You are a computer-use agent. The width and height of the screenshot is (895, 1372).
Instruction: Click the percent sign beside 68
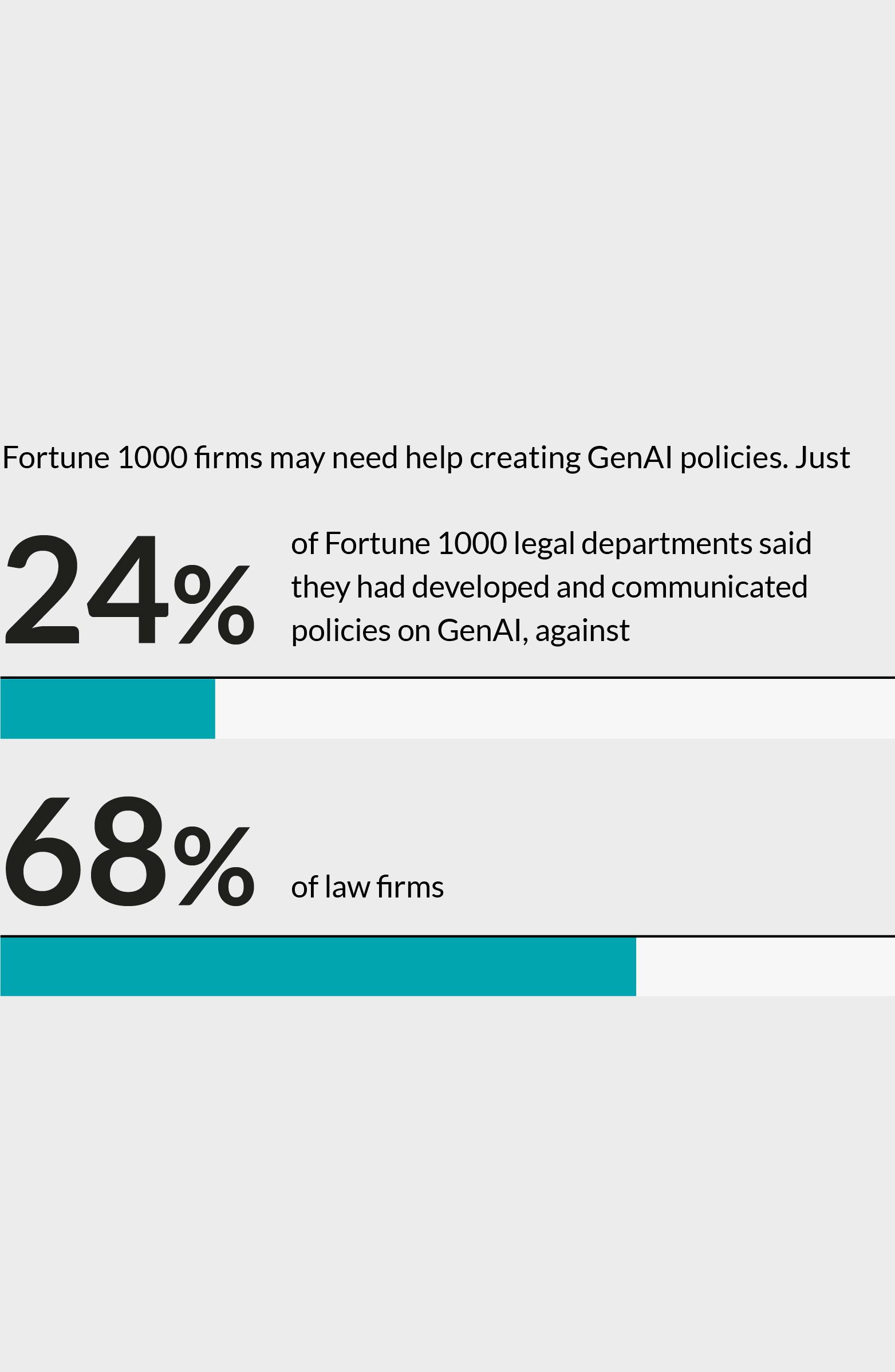pyautogui.click(x=215, y=866)
